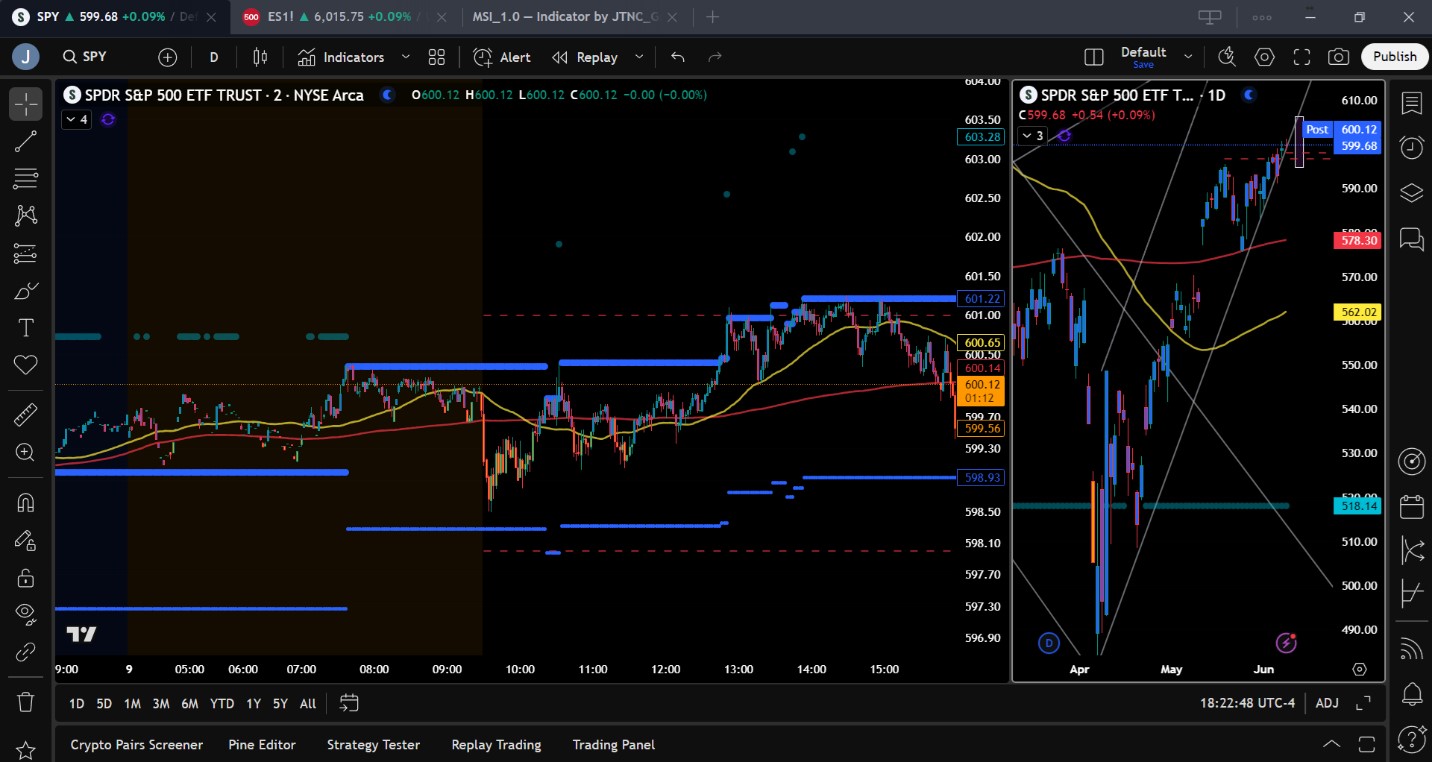This screenshot has height=762, width=1432.
Task: Start bar Replay mode
Action: pos(585,57)
